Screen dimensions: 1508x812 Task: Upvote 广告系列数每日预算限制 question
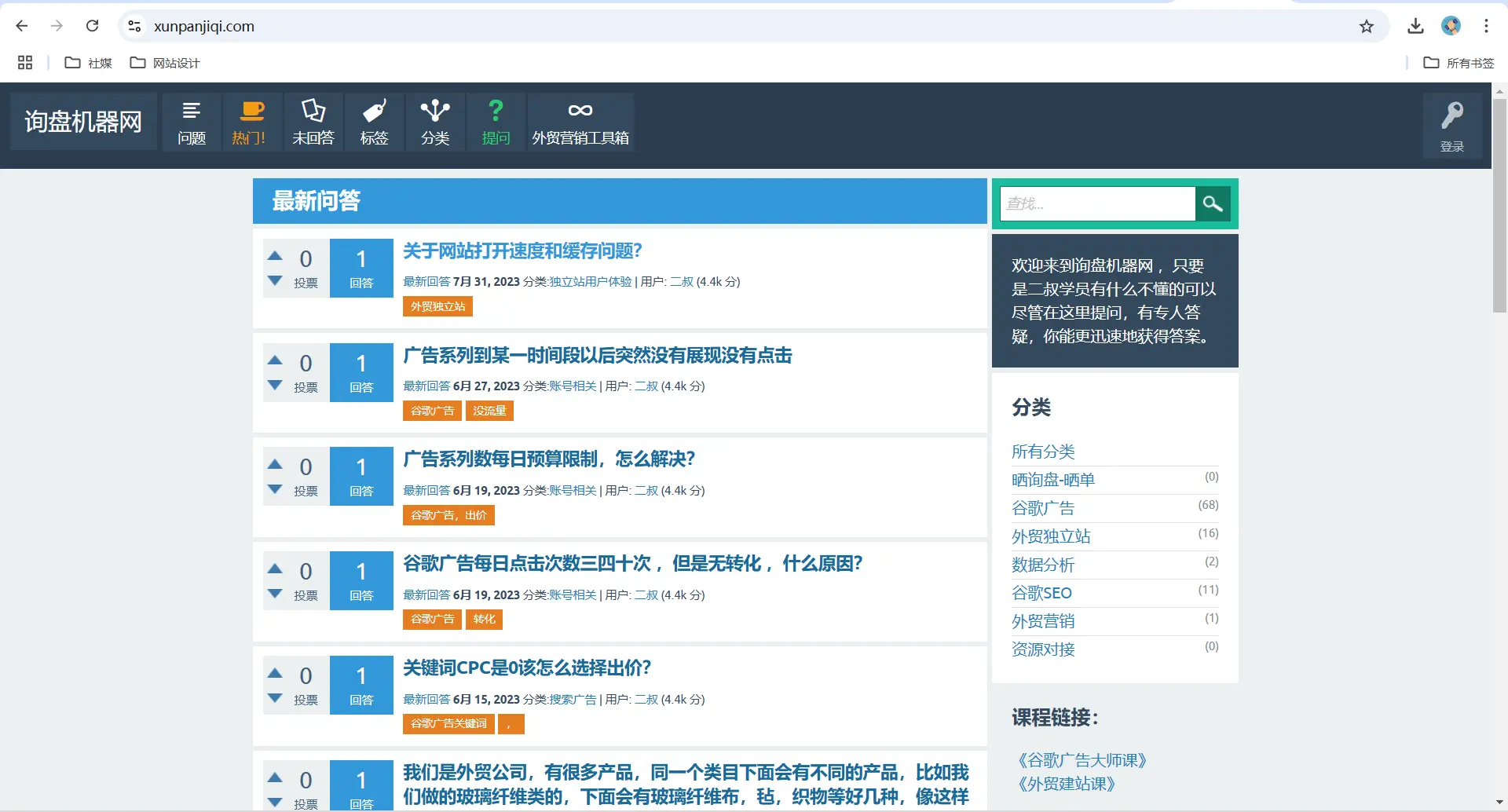point(275,464)
